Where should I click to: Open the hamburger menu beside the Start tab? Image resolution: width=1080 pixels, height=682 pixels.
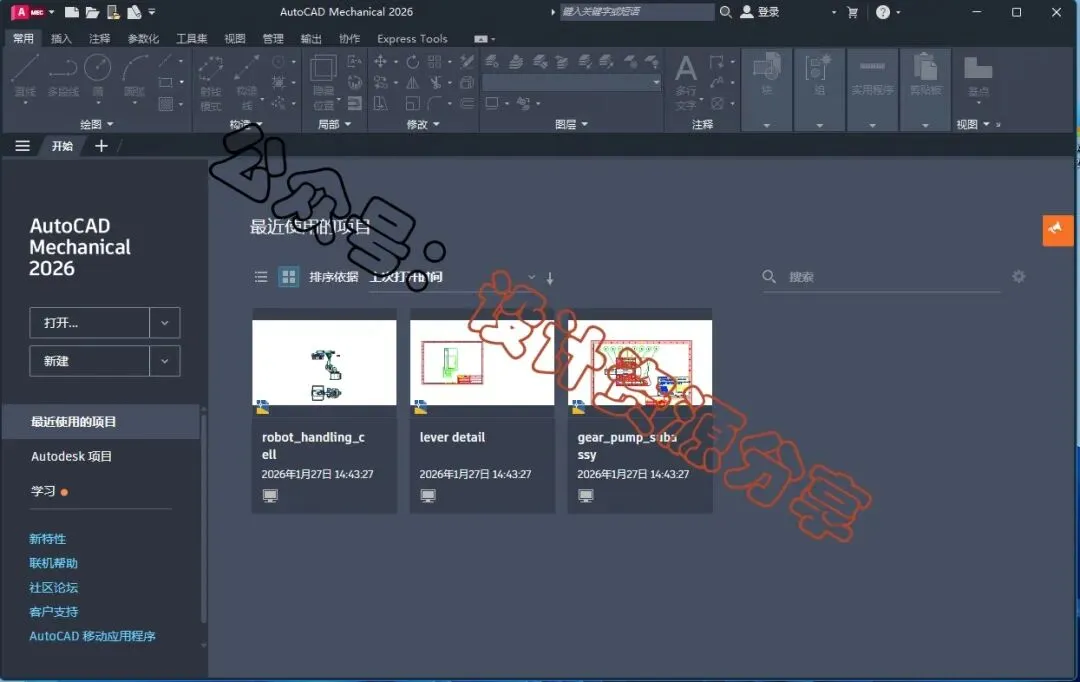[22, 146]
